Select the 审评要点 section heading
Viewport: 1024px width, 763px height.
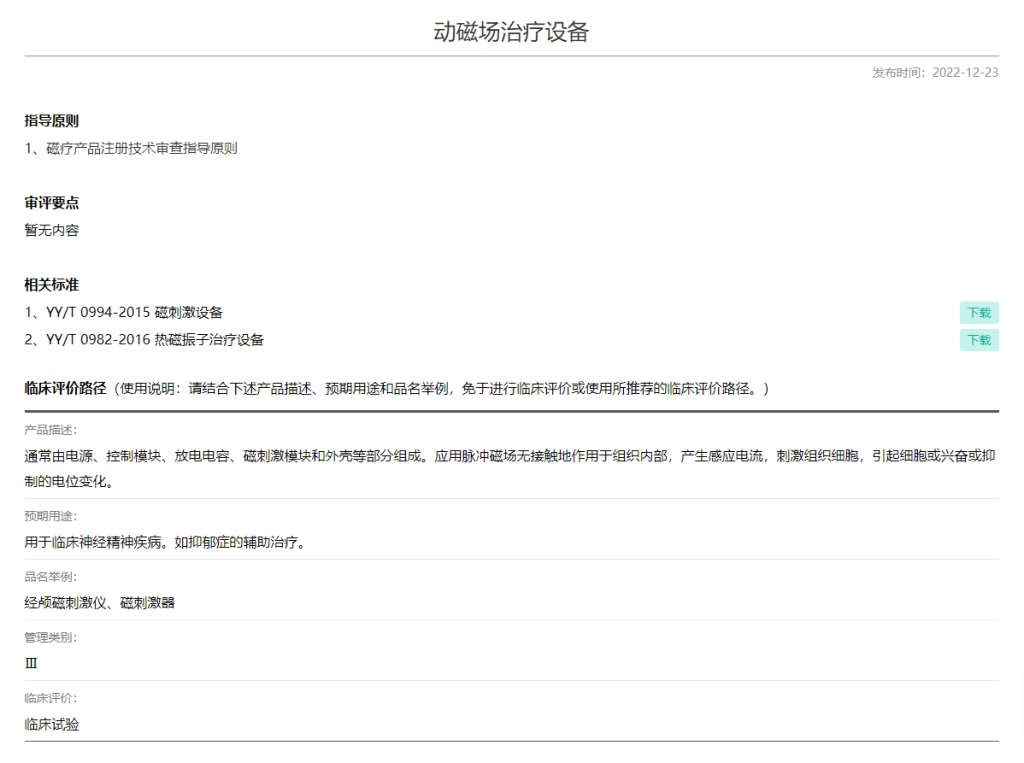(x=52, y=203)
